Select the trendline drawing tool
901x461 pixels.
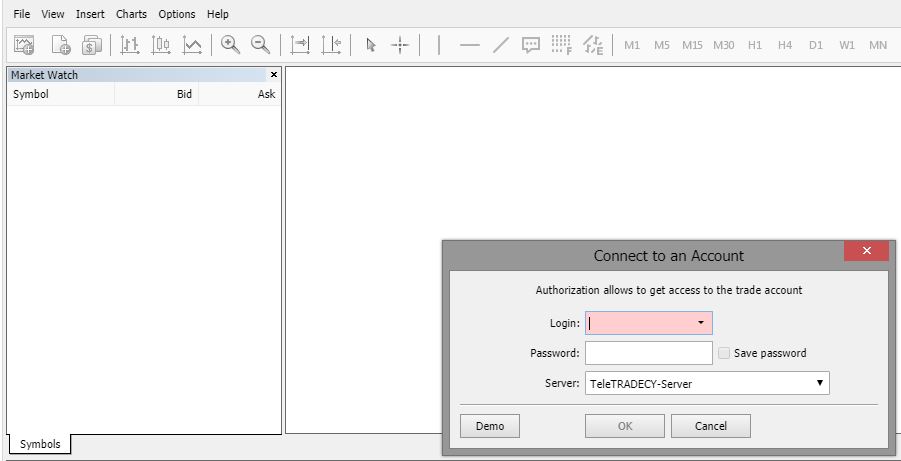(x=500, y=45)
